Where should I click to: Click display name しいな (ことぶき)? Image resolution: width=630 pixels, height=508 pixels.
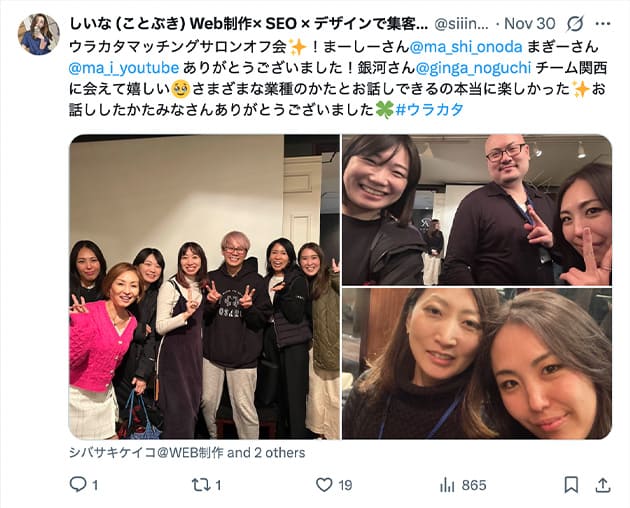click(x=127, y=24)
